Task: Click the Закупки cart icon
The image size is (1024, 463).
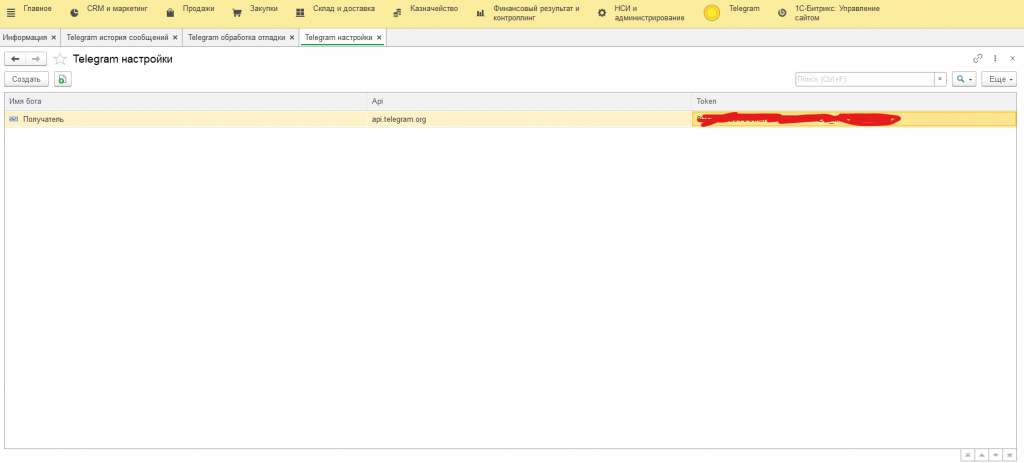Action: (x=236, y=12)
